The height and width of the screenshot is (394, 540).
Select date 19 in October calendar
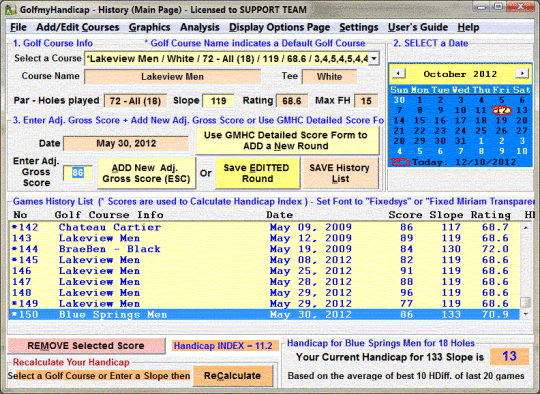501,121
